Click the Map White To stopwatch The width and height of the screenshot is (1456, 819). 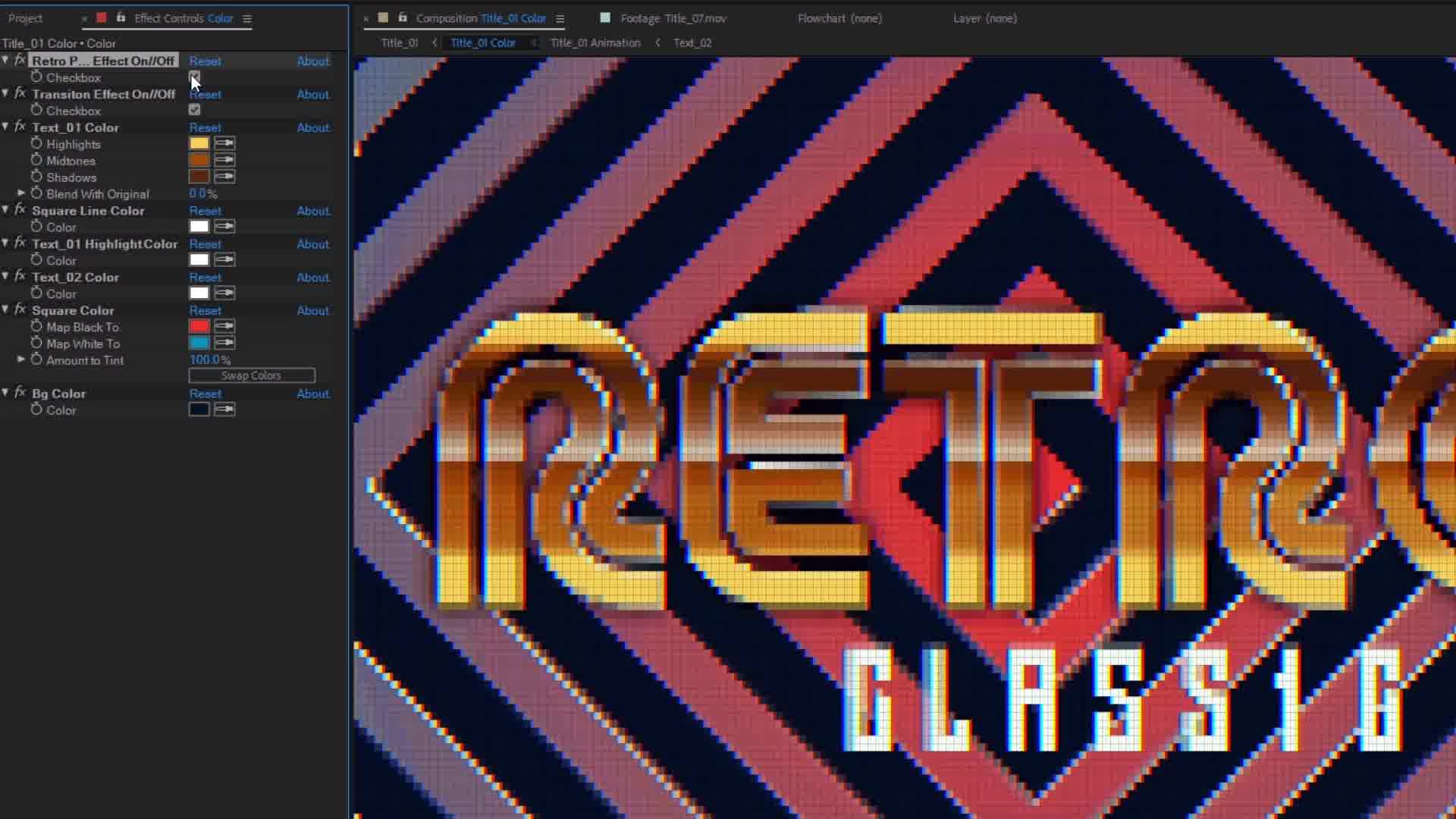point(36,343)
